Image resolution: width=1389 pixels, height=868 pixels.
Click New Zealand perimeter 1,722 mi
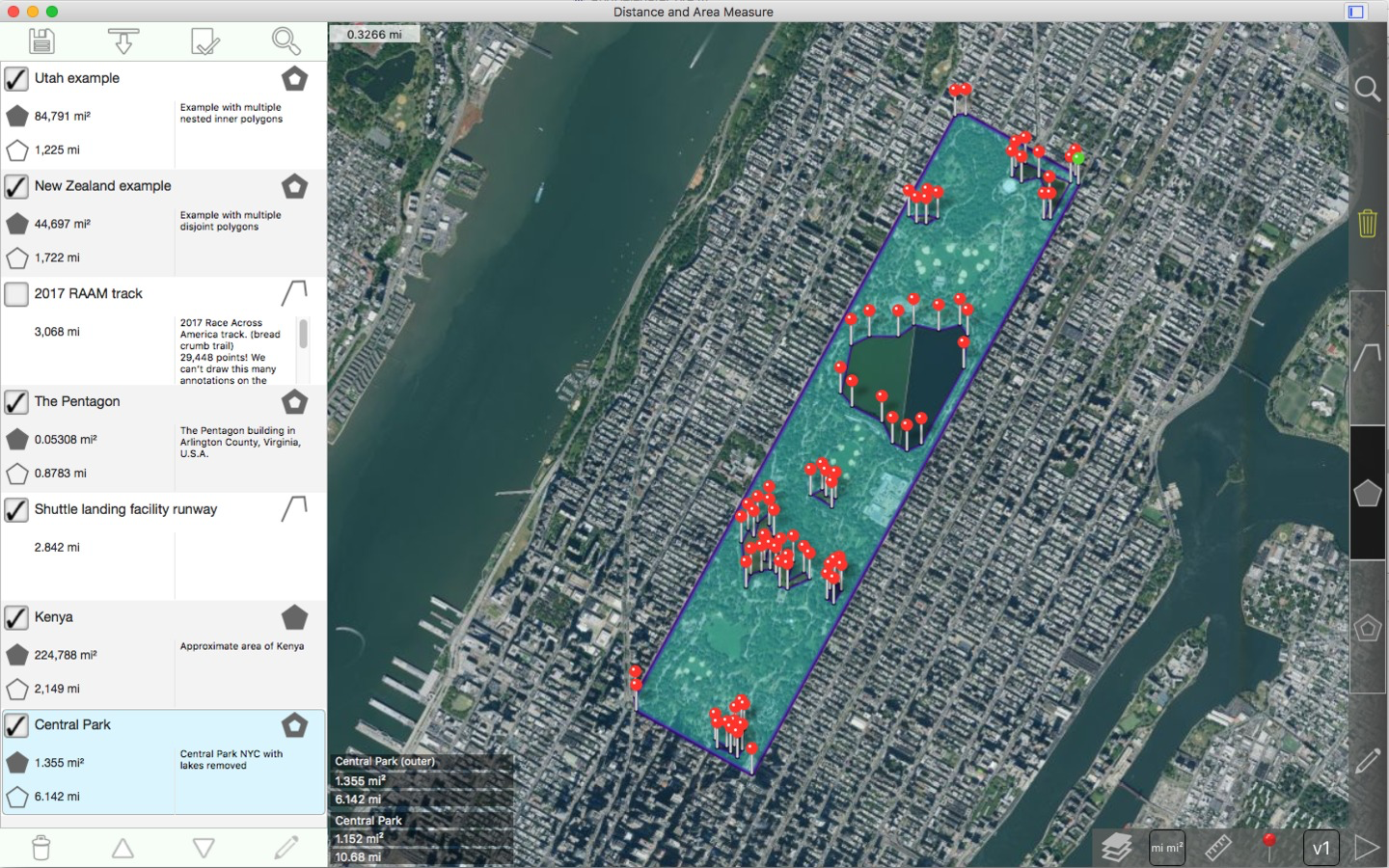coord(57,258)
